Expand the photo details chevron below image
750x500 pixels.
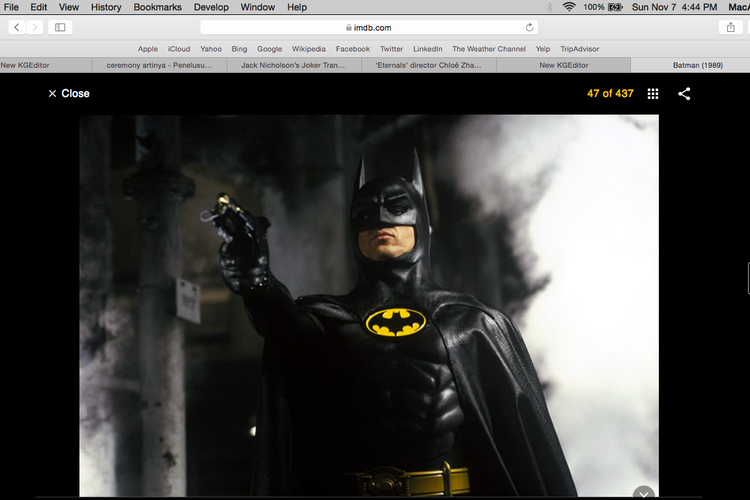point(644,493)
